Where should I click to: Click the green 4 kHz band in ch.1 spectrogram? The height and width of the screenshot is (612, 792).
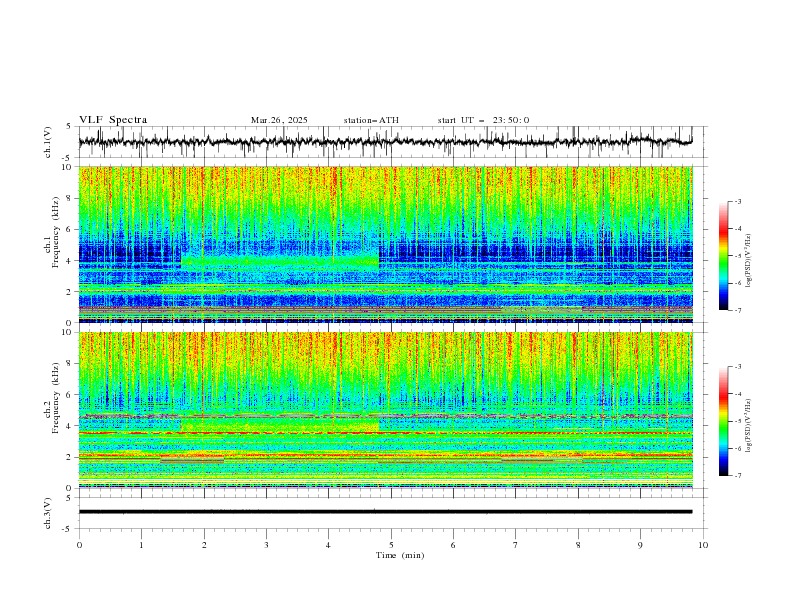(x=280, y=261)
